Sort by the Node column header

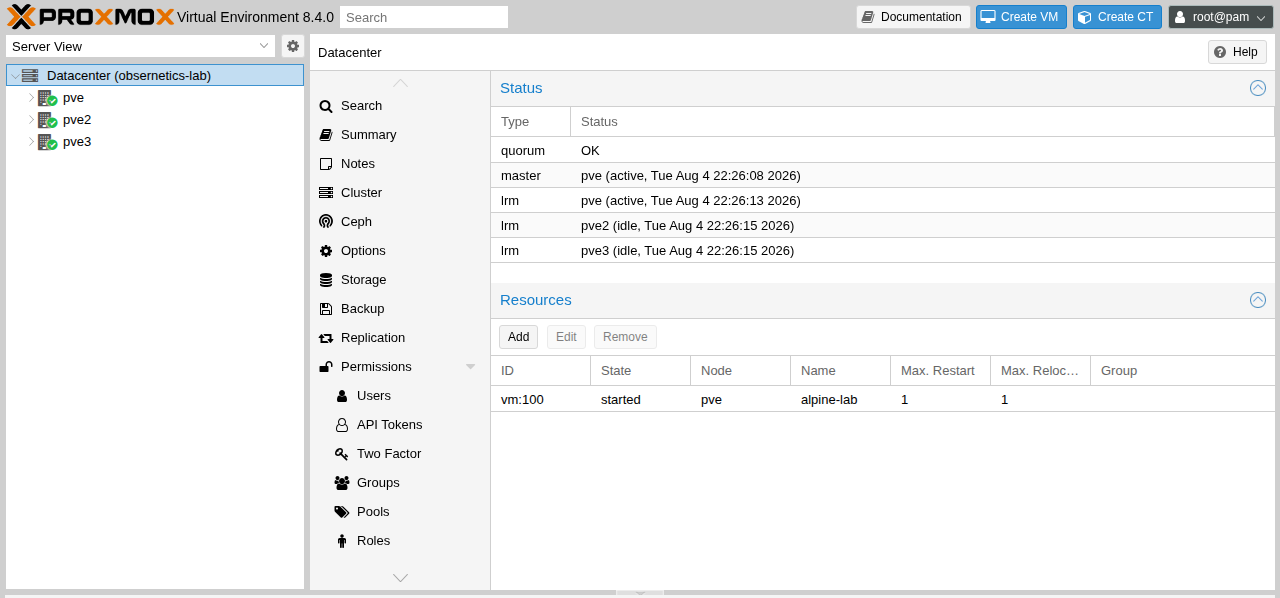740,371
